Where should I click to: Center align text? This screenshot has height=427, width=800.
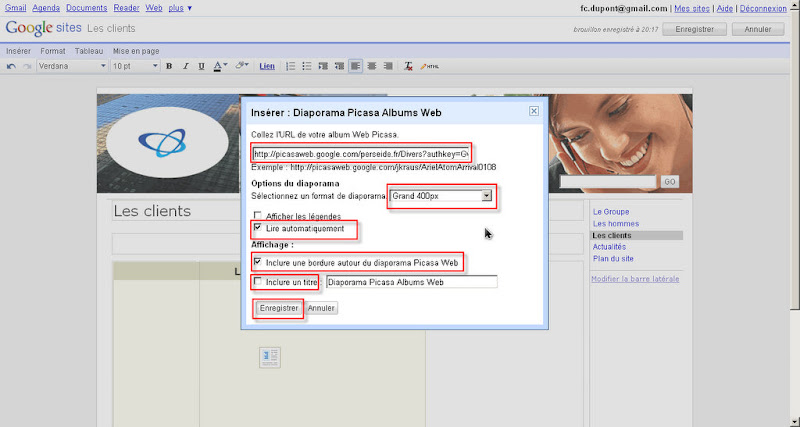coord(372,66)
